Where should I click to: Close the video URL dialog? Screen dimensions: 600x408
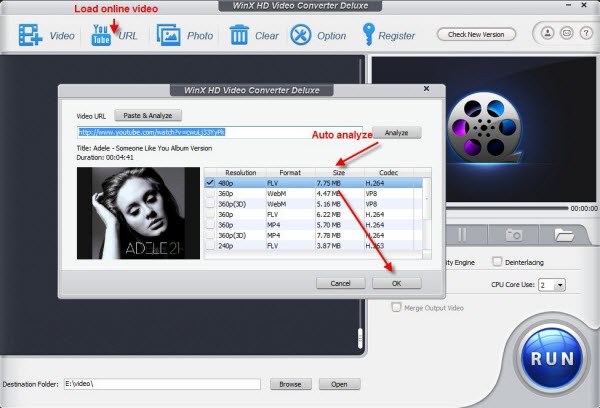(x=426, y=89)
